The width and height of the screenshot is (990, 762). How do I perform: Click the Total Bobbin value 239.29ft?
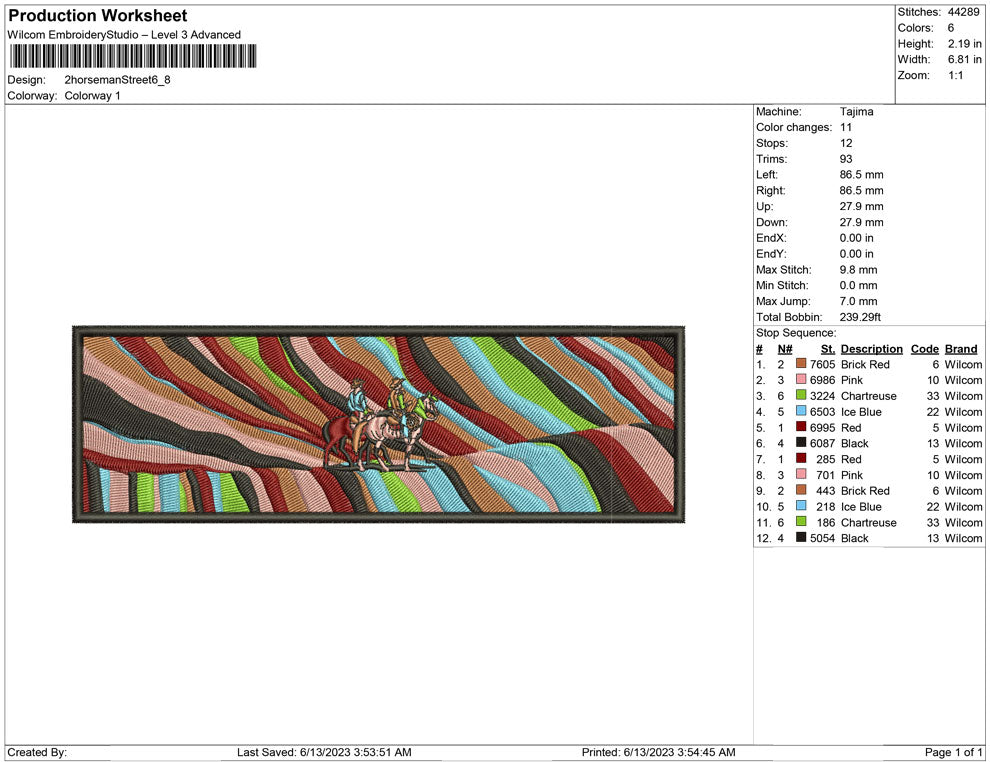click(861, 316)
